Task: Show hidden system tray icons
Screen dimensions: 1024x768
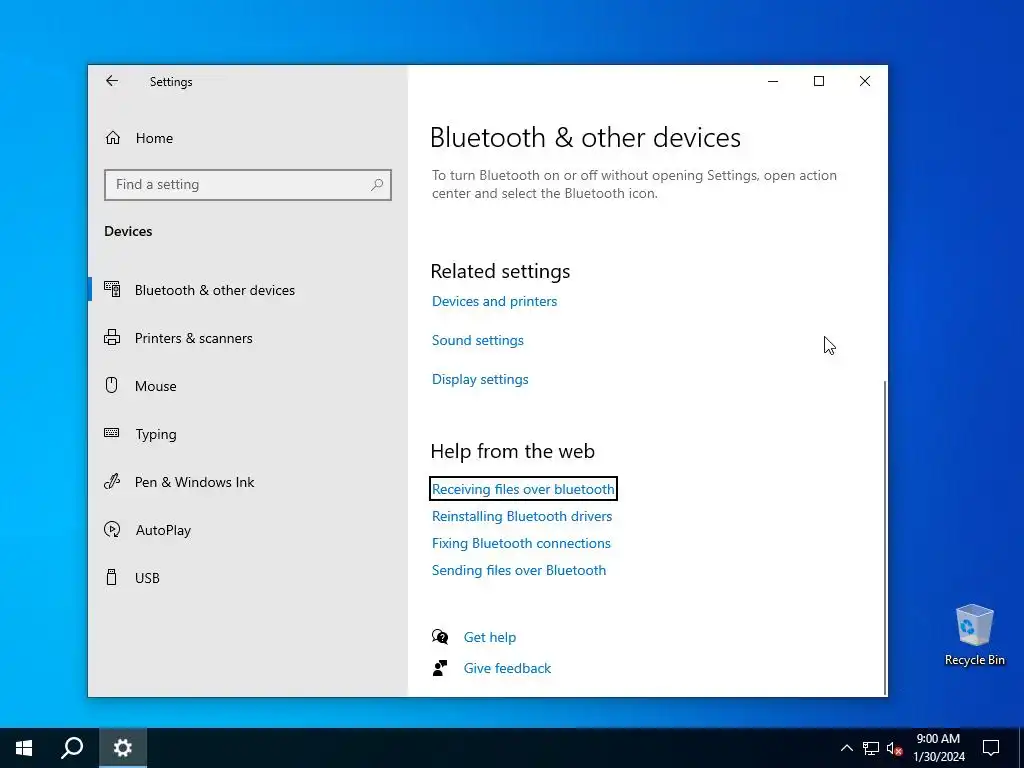Action: [x=846, y=748]
